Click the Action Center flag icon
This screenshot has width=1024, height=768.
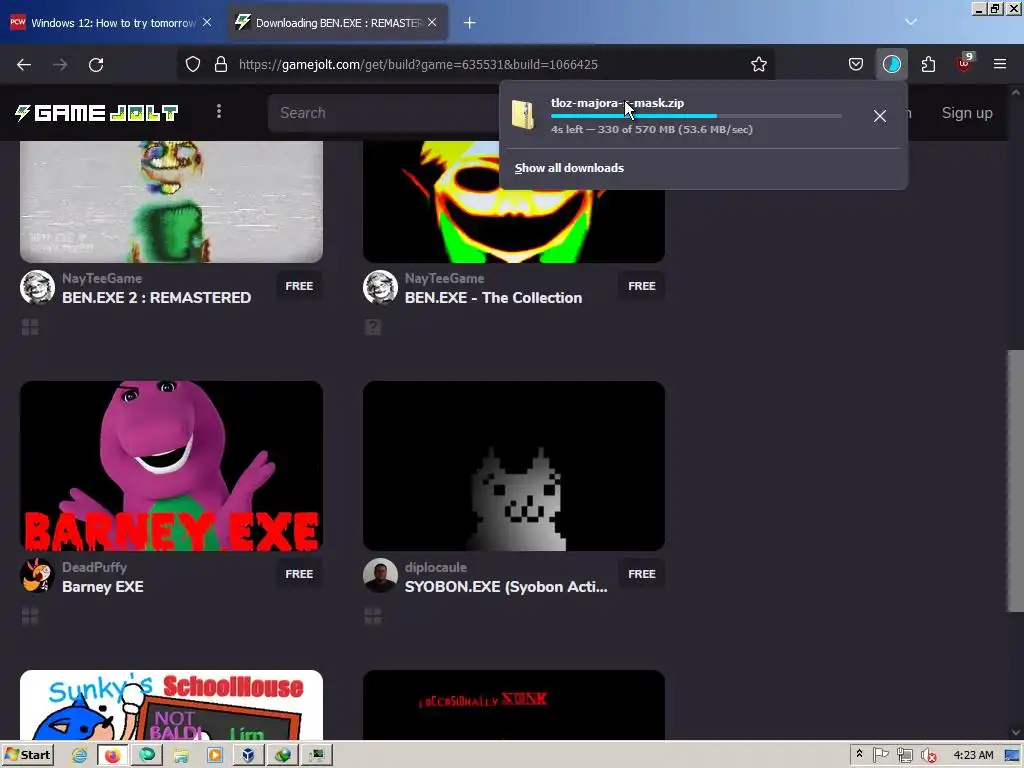[x=881, y=755]
